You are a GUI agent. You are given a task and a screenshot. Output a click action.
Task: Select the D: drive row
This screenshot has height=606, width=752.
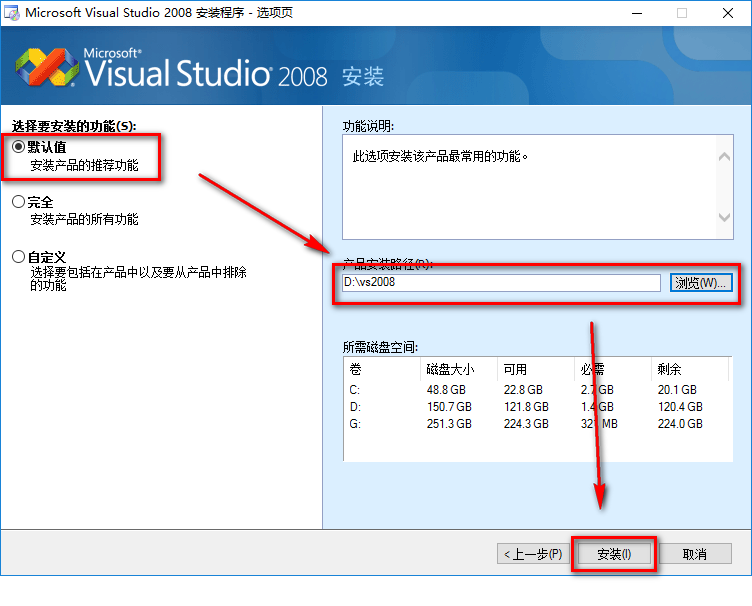(x=537, y=407)
